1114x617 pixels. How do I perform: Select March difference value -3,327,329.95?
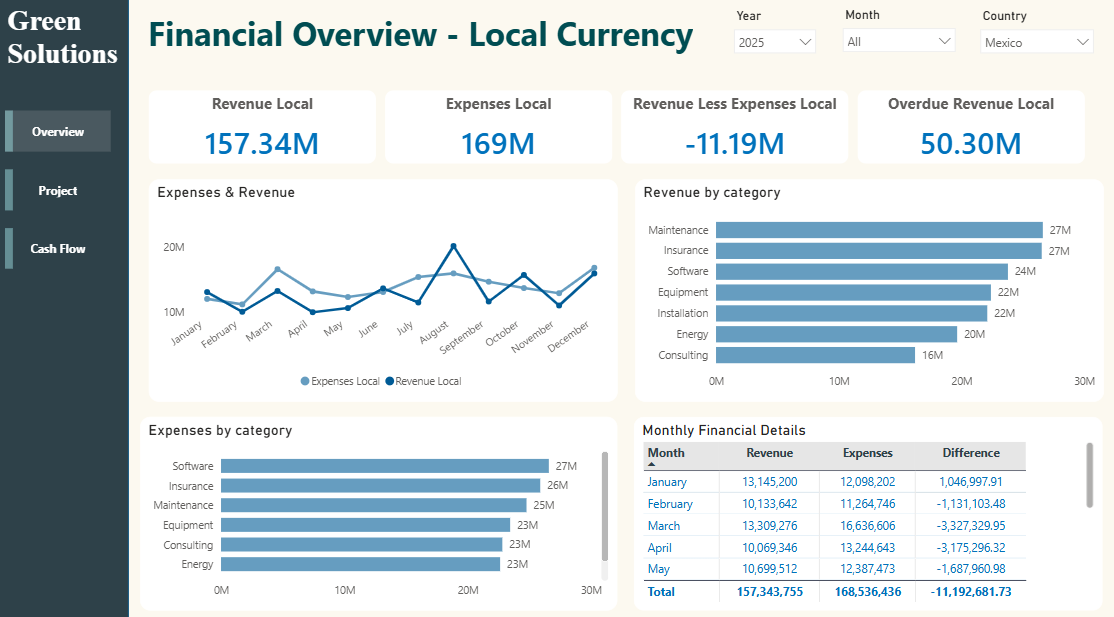pos(970,526)
